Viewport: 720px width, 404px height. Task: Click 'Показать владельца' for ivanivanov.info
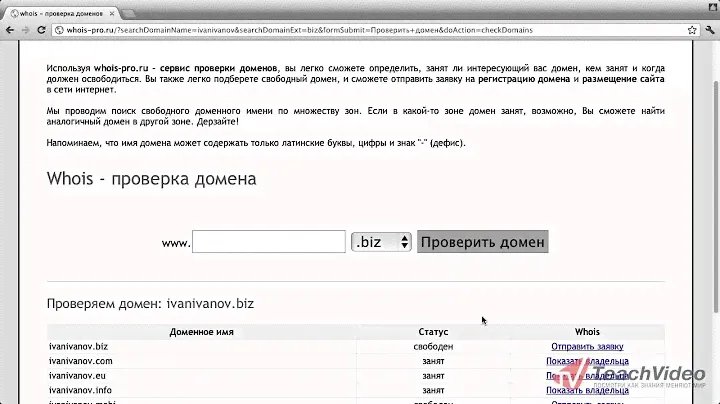point(587,391)
